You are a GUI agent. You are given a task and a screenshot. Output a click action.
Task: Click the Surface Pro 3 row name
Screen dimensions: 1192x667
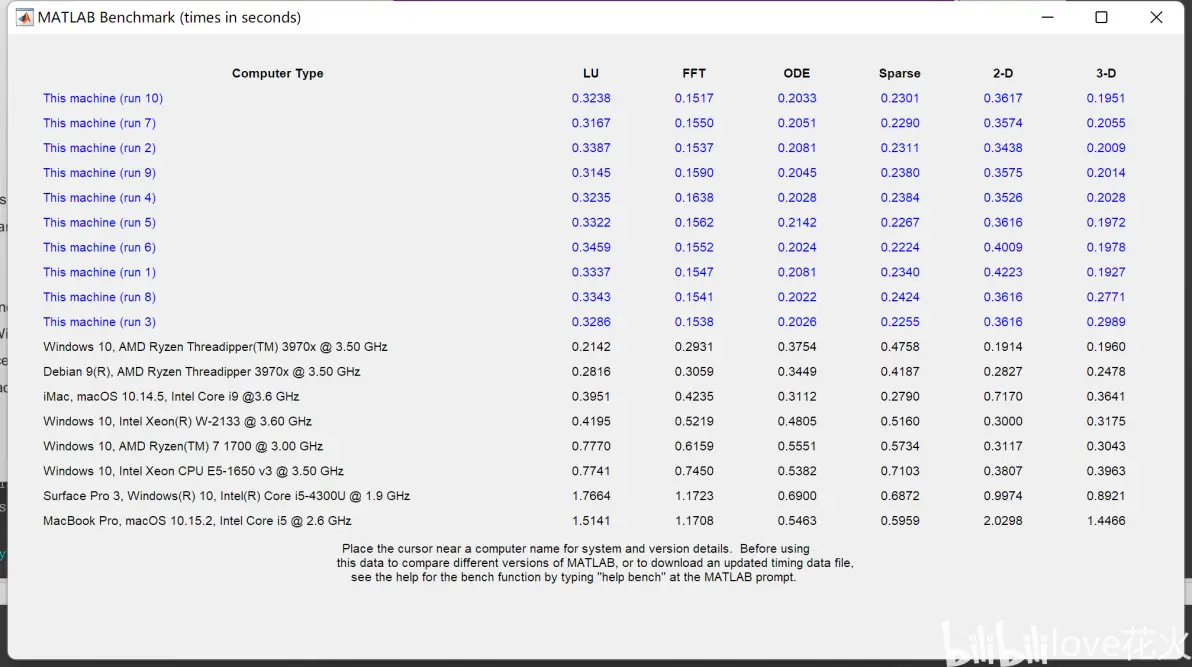click(227, 496)
